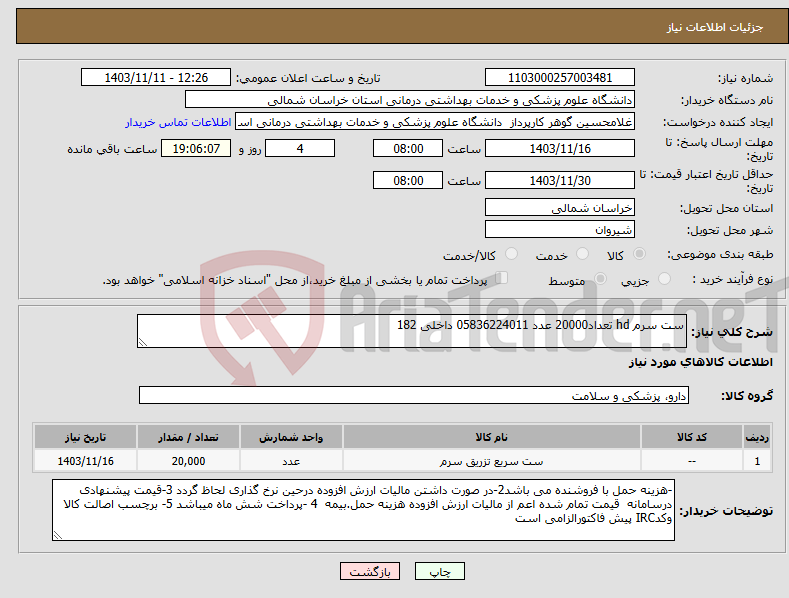Click the نام دستگاه خریدار field
Viewport: 789px width, 598px height.
410,100
